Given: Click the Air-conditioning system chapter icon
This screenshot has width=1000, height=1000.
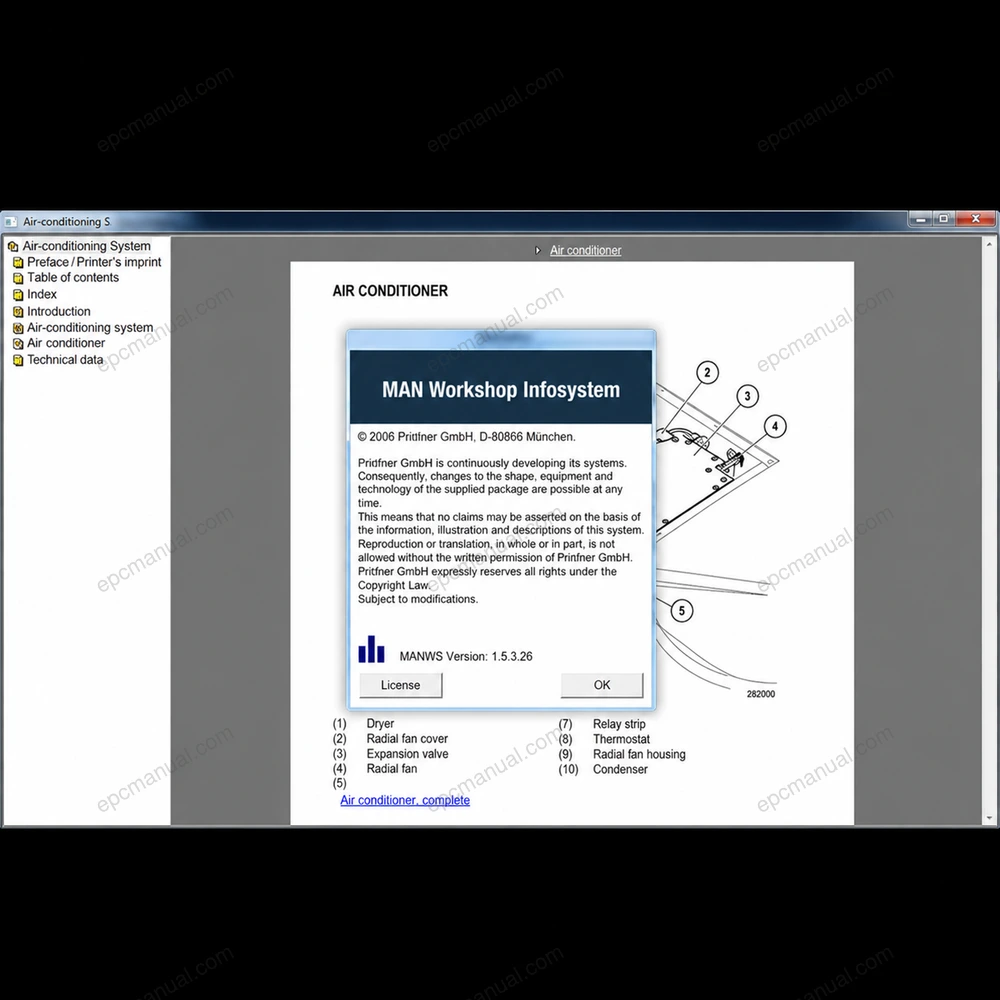Looking at the screenshot, I should pyautogui.click(x=18, y=328).
